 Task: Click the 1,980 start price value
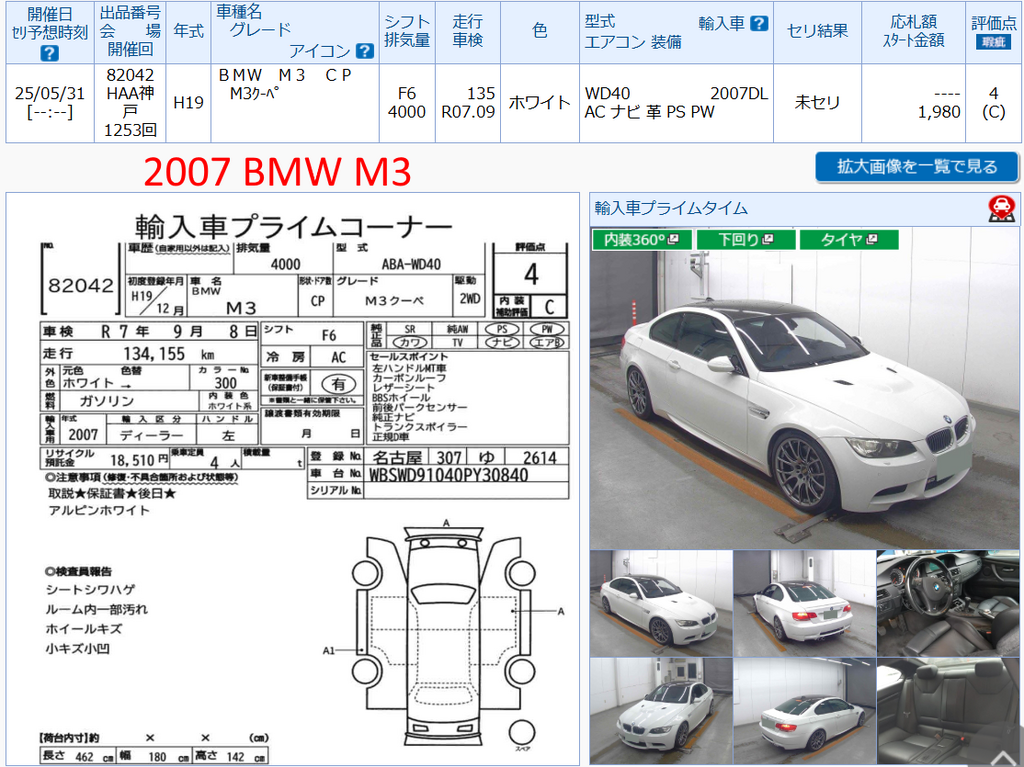point(939,112)
